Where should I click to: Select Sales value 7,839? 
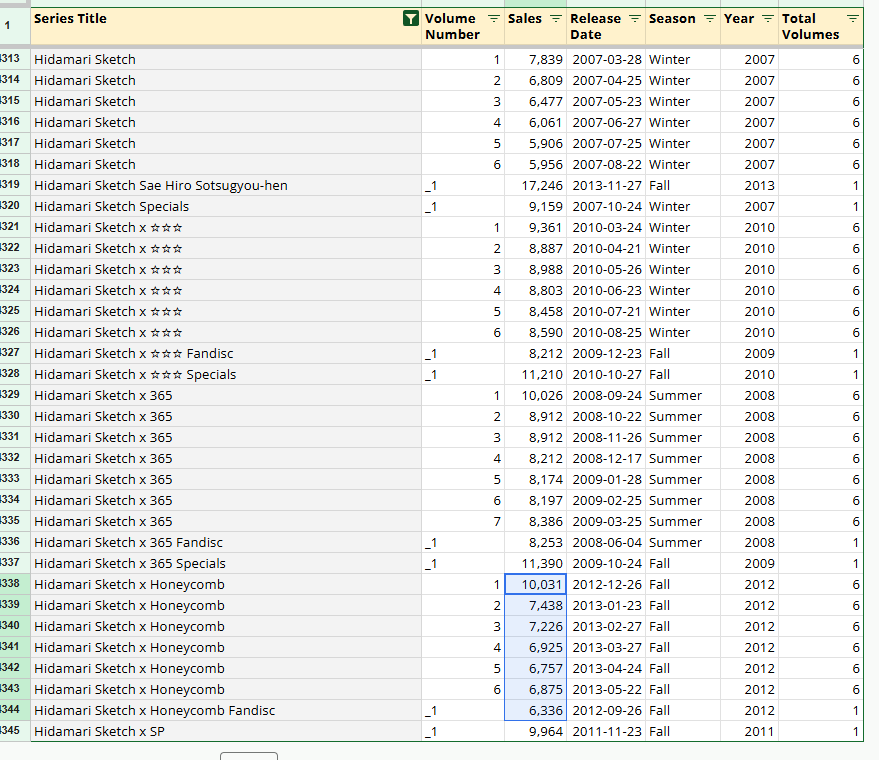pos(535,59)
